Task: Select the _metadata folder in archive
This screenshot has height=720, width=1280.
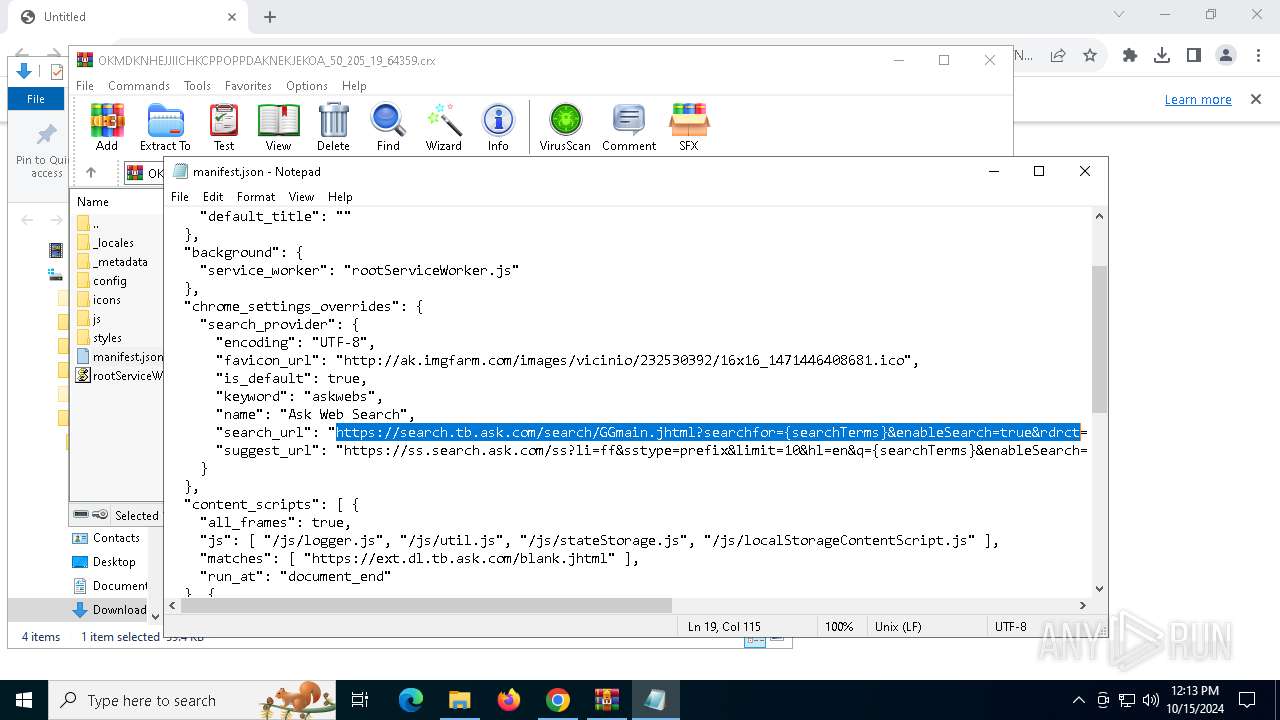Action: (120, 262)
